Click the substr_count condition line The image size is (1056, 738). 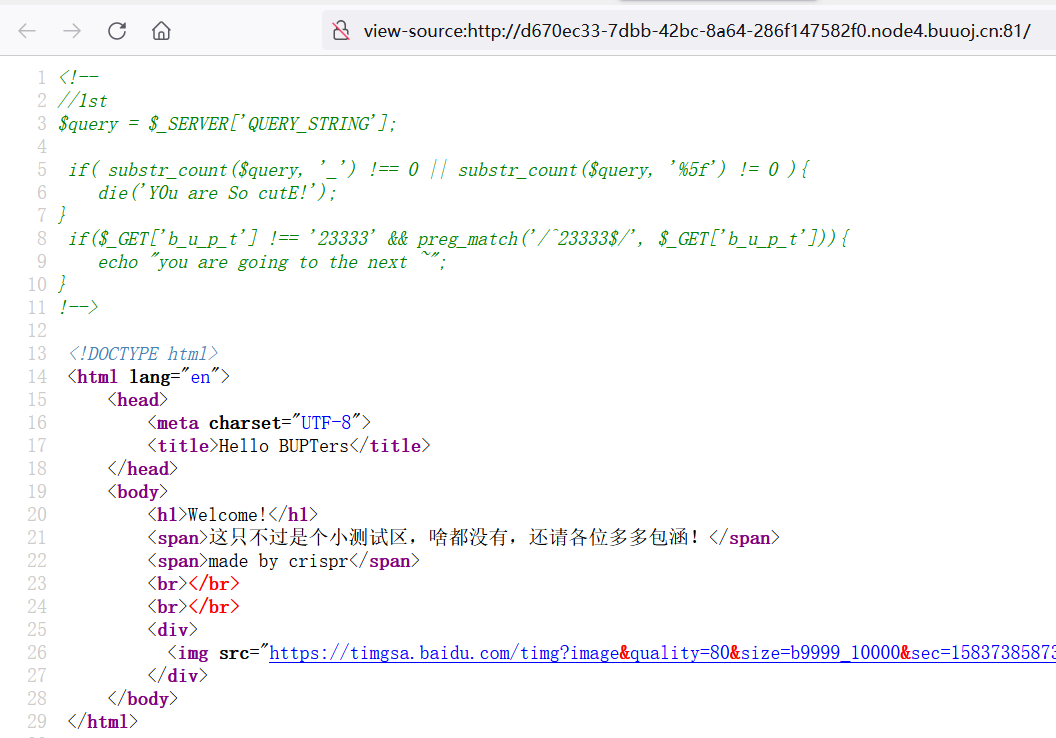coord(438,170)
